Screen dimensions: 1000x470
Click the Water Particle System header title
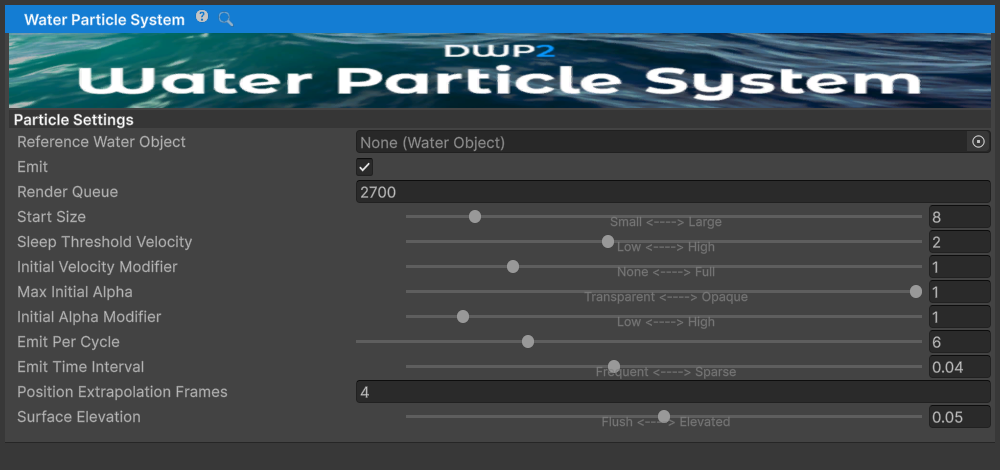pyautogui.click(x=104, y=20)
